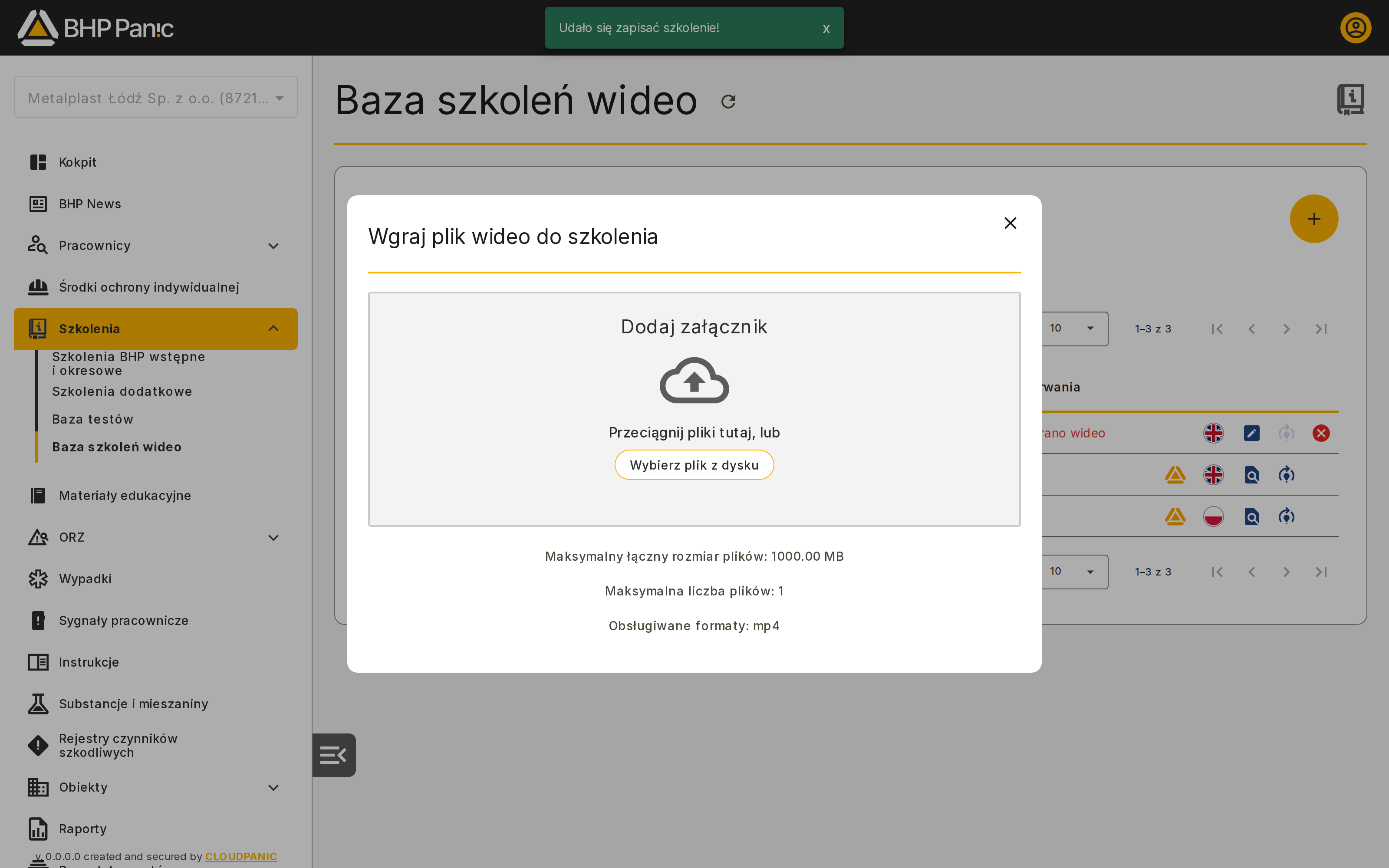
Task: Go to previous page in top pagination
Action: [1251, 329]
